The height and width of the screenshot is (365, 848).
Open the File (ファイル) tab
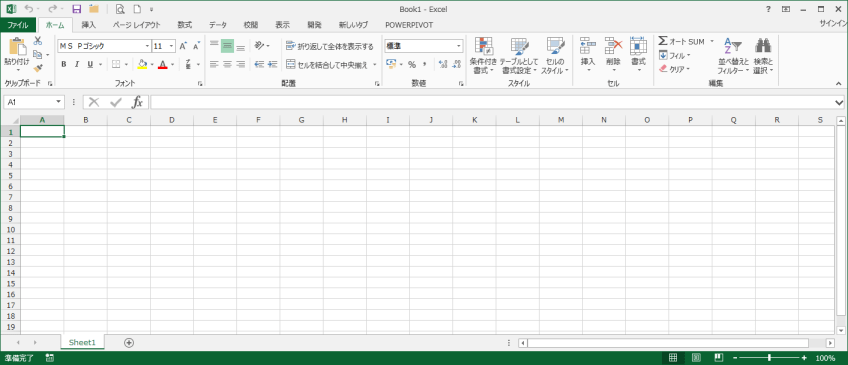click(x=18, y=25)
